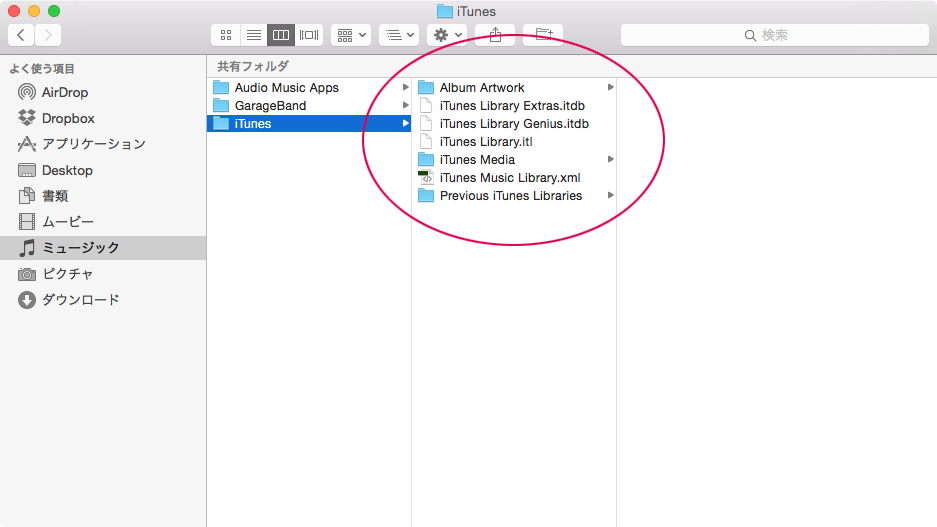The height and width of the screenshot is (527, 937).
Task: Go forward with the right chevron button
Action: click(48, 35)
